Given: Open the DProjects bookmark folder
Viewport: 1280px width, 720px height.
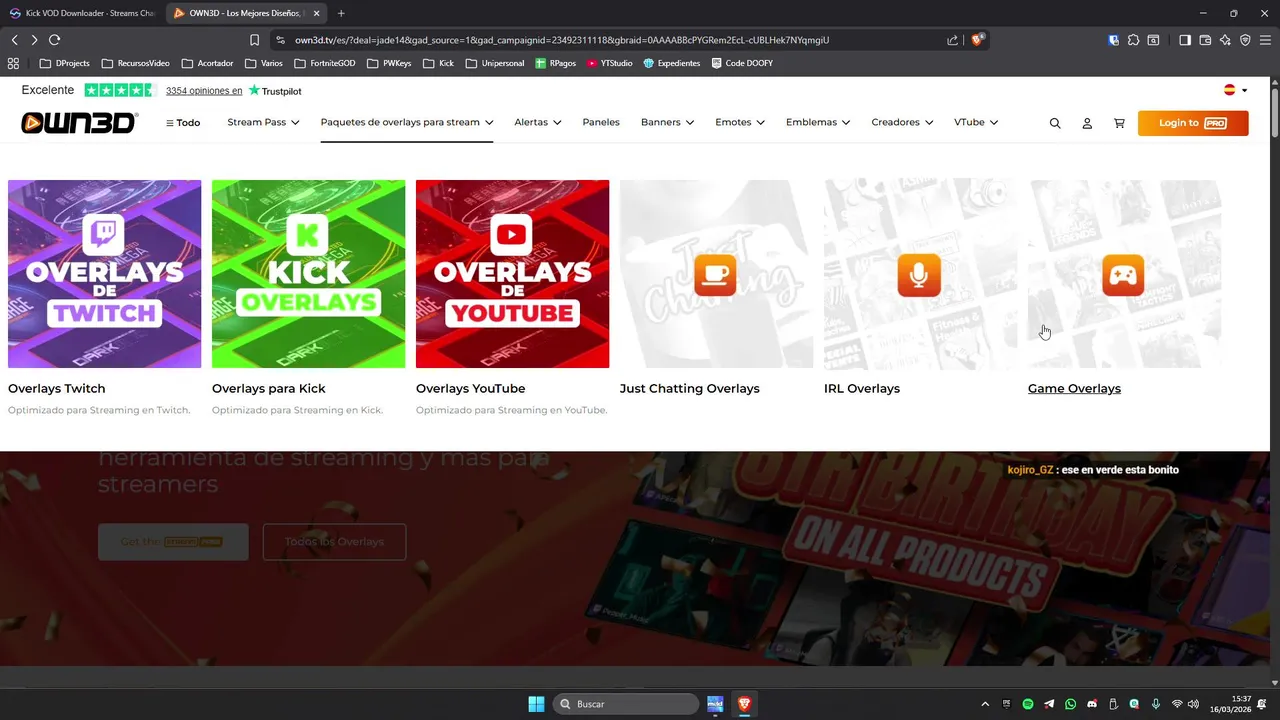Looking at the screenshot, I should [65, 63].
